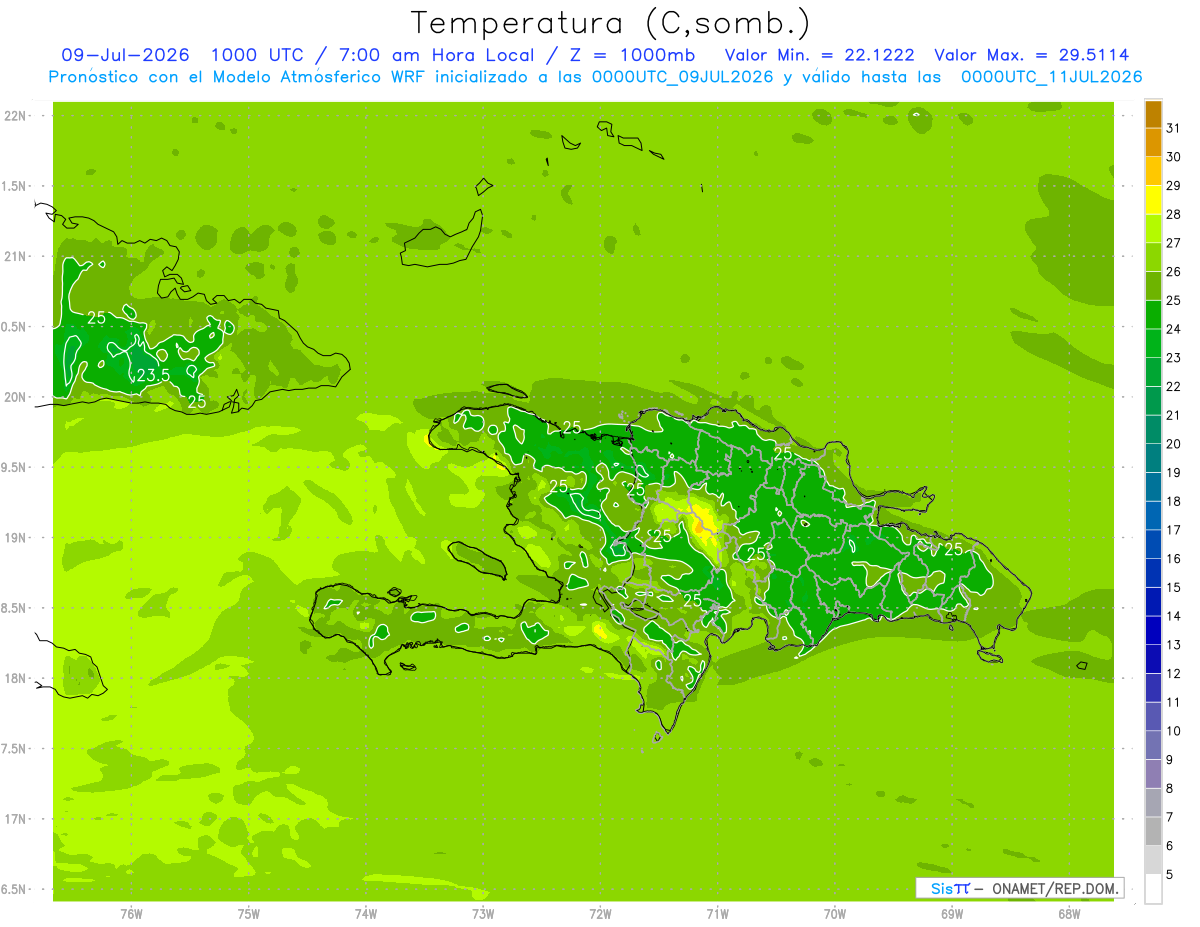The height and width of the screenshot is (927, 1200).
Task: Click the Valor Max. = 29.5114 text
Action: click(1032, 55)
